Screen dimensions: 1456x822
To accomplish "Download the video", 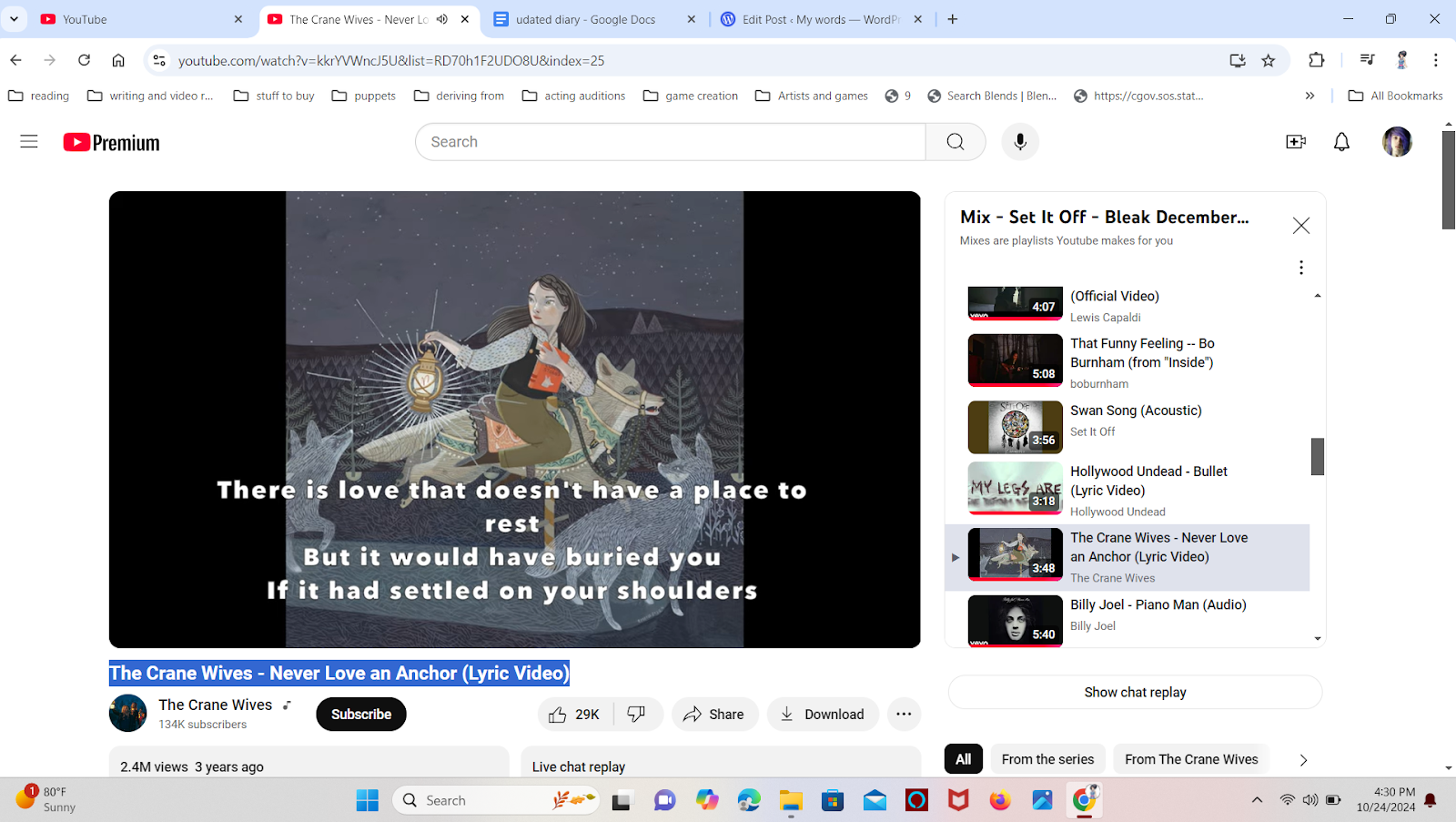I will pyautogui.click(x=823, y=715).
